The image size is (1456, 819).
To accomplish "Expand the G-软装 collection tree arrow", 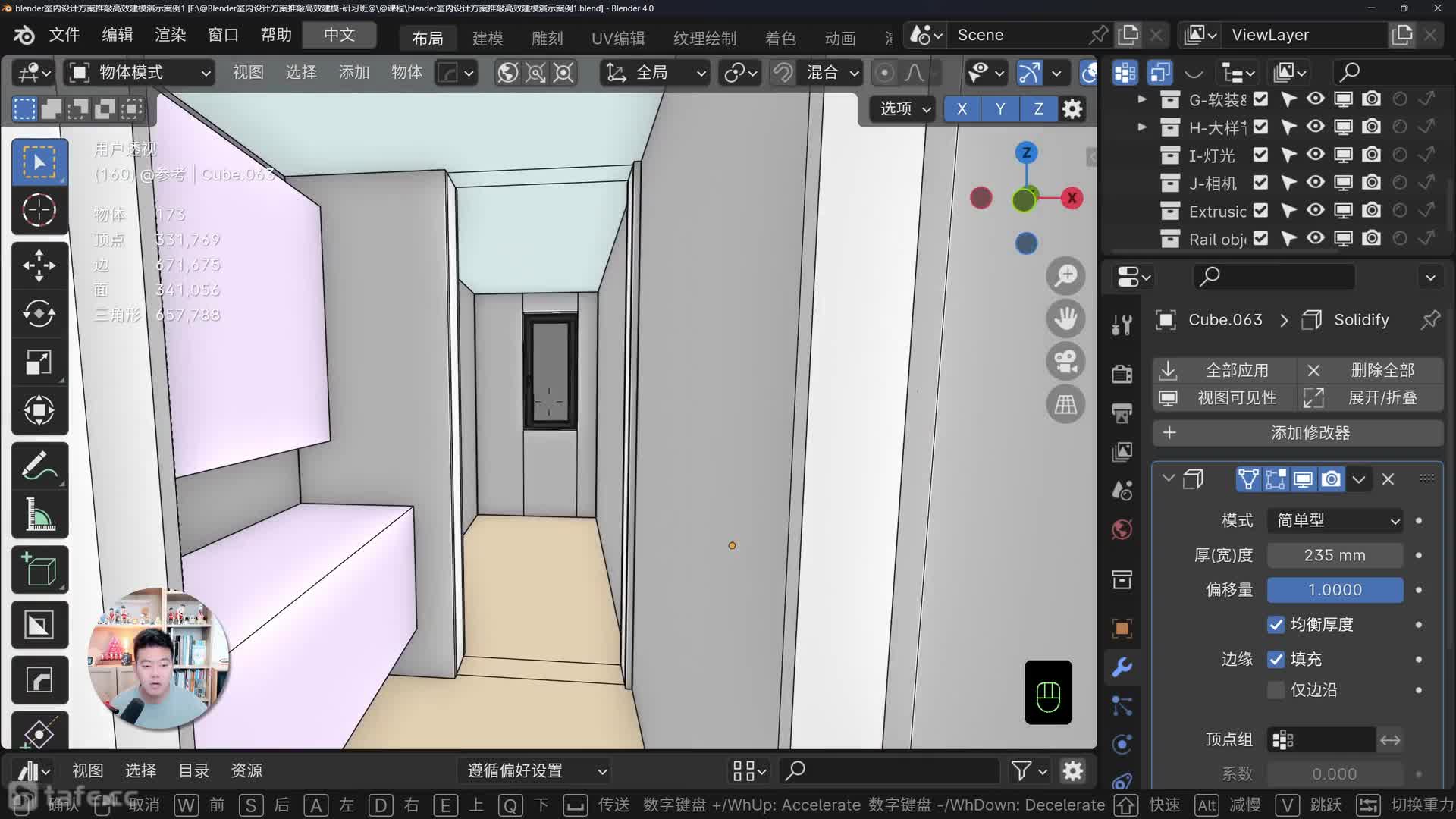I will coord(1142,99).
